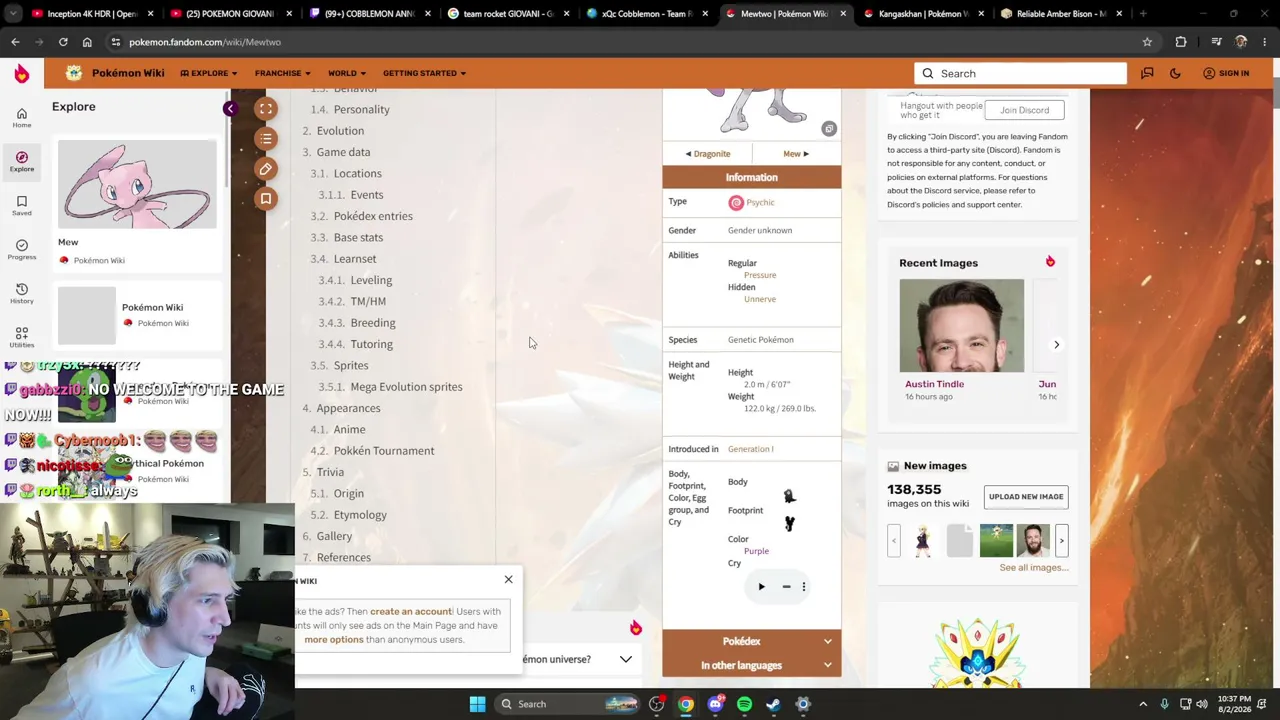Expand the Pokémon universe question chevron

[625, 660]
